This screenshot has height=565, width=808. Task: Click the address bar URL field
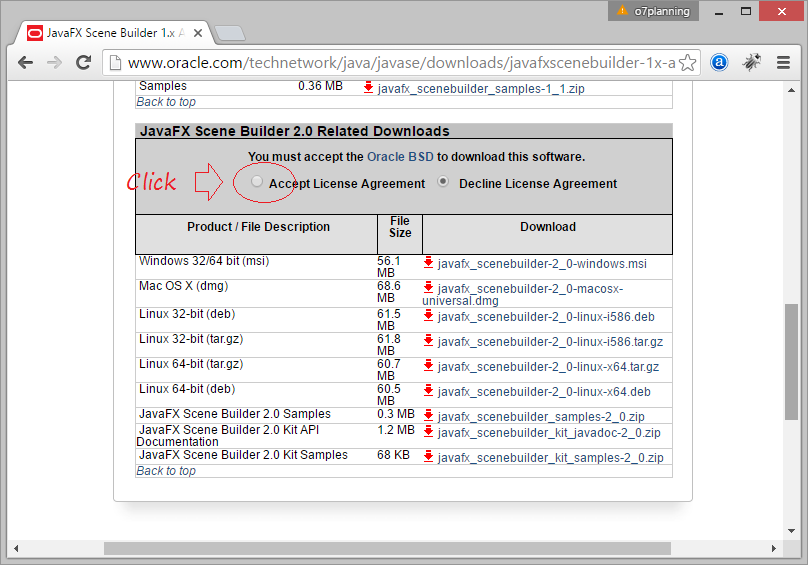[x=401, y=63]
